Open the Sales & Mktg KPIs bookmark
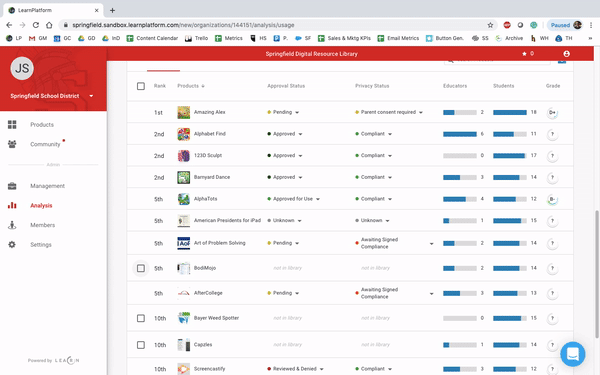This screenshot has width=600, height=375. (344, 38)
